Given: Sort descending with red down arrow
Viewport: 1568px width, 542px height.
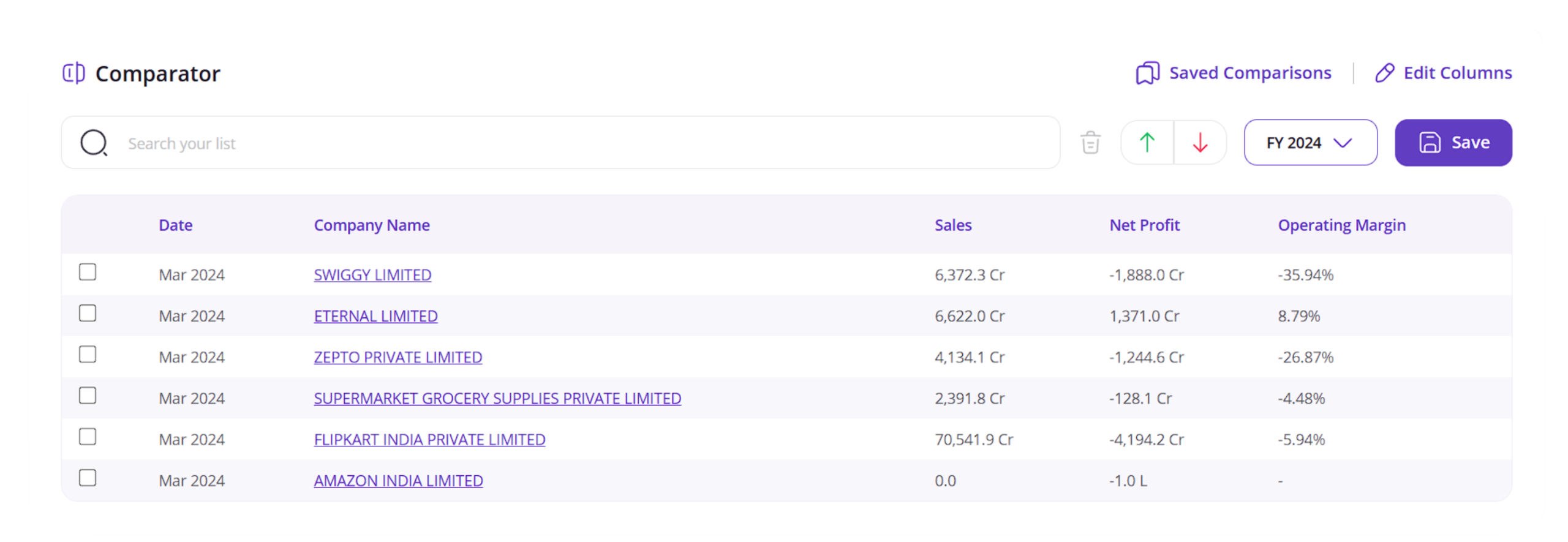Looking at the screenshot, I should click(x=1199, y=143).
